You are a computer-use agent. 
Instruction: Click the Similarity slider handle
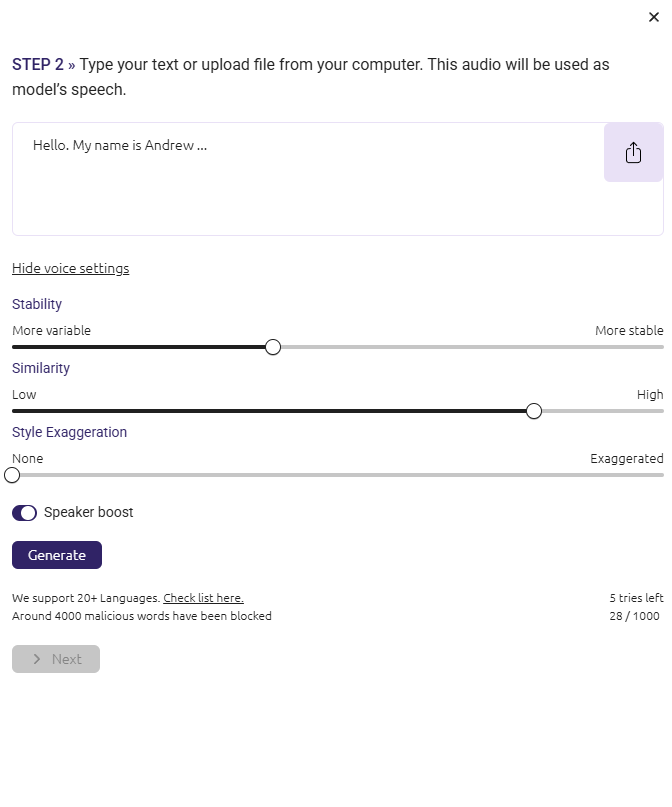pos(534,411)
